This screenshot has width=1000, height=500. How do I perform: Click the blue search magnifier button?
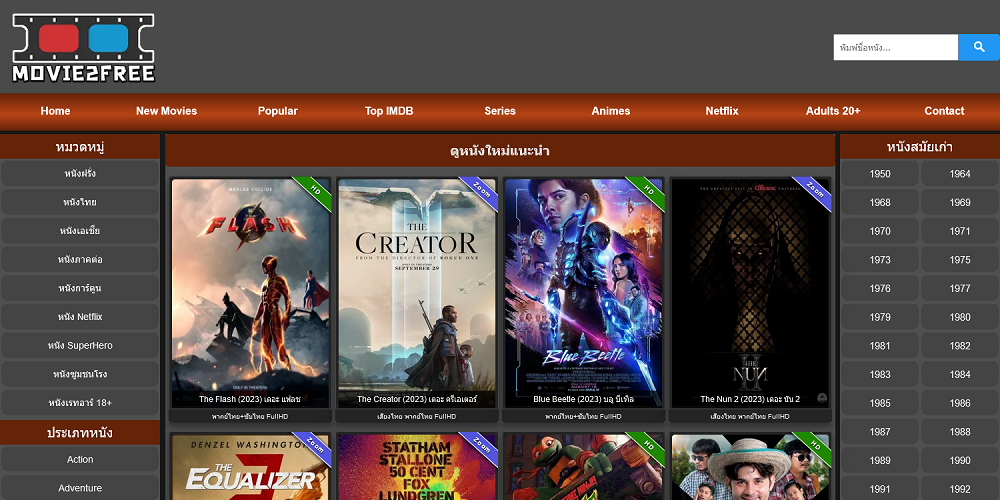pyautogui.click(x=979, y=47)
